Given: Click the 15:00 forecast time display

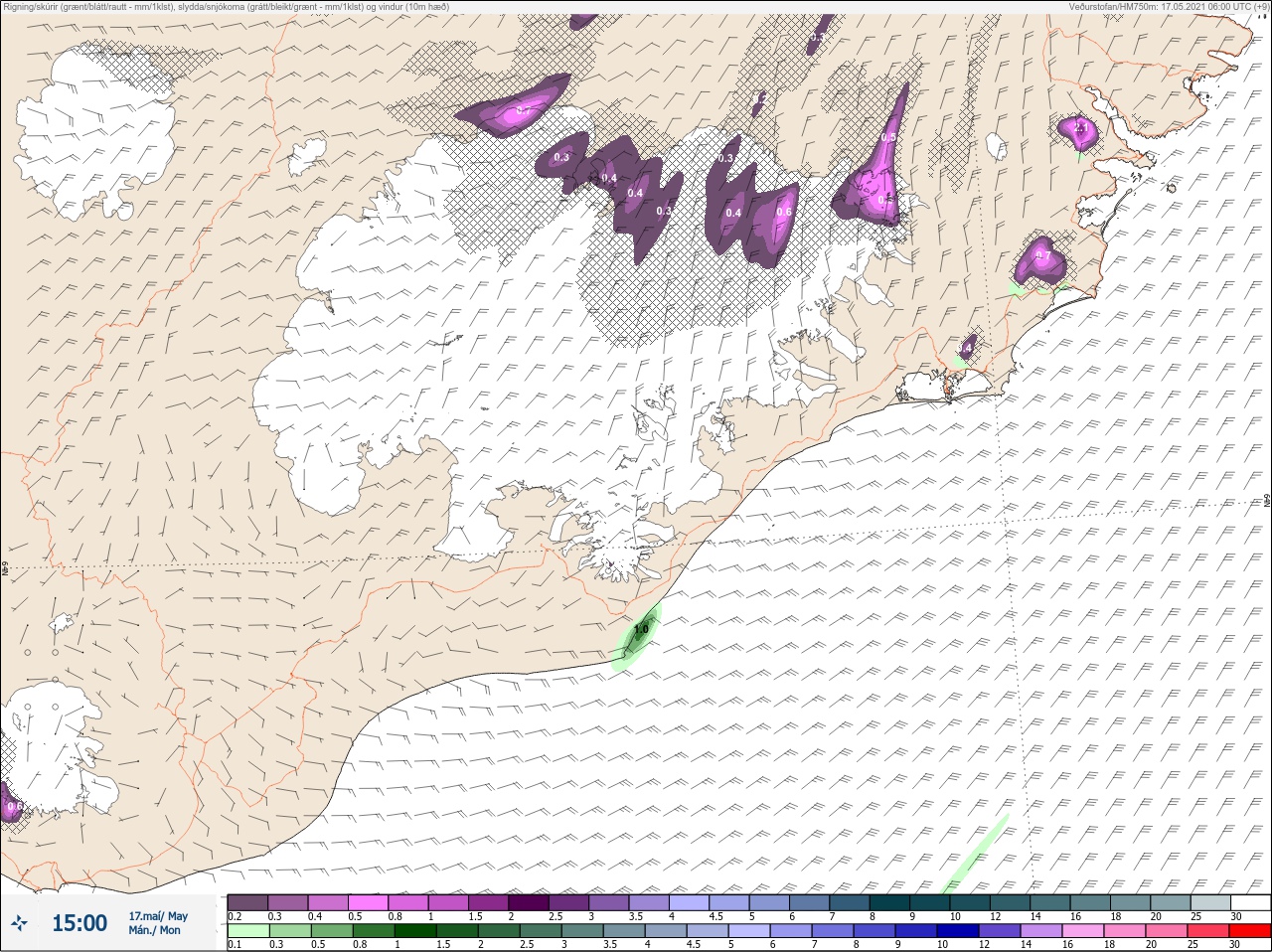Looking at the screenshot, I should (79, 923).
